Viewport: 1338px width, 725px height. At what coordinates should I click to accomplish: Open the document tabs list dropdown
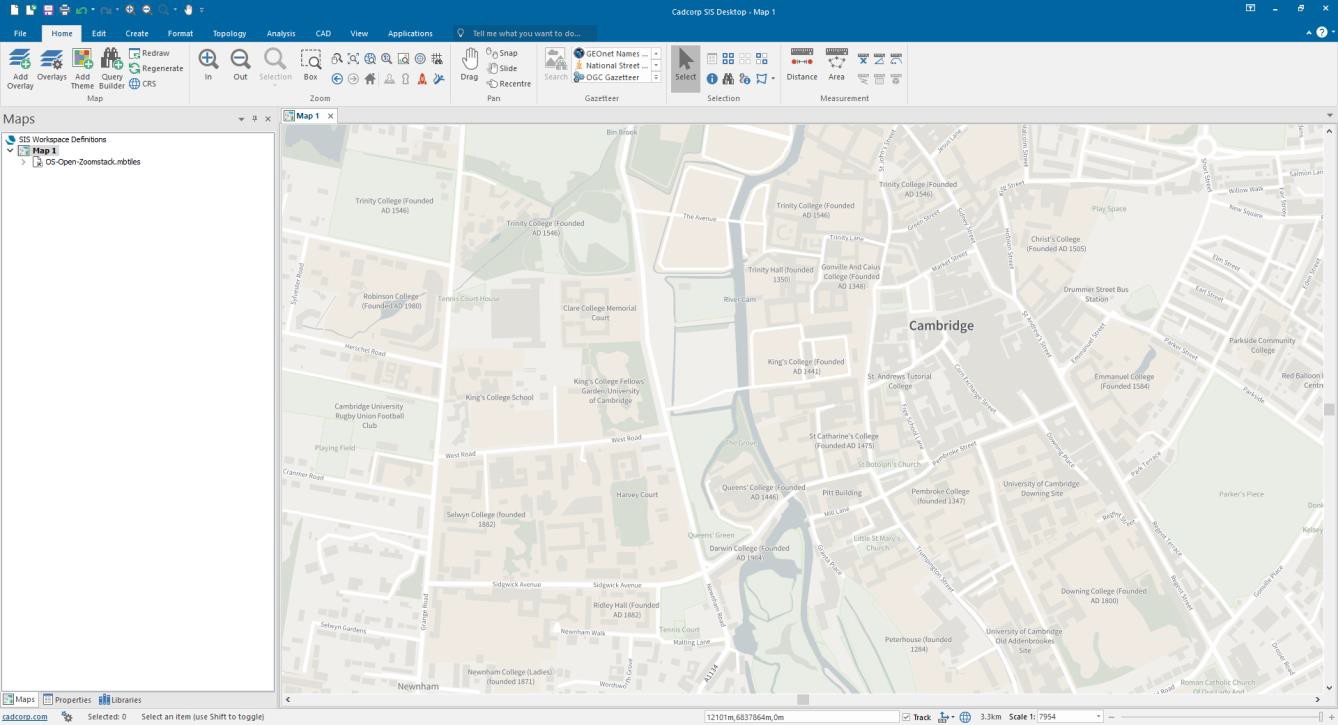(1329, 116)
